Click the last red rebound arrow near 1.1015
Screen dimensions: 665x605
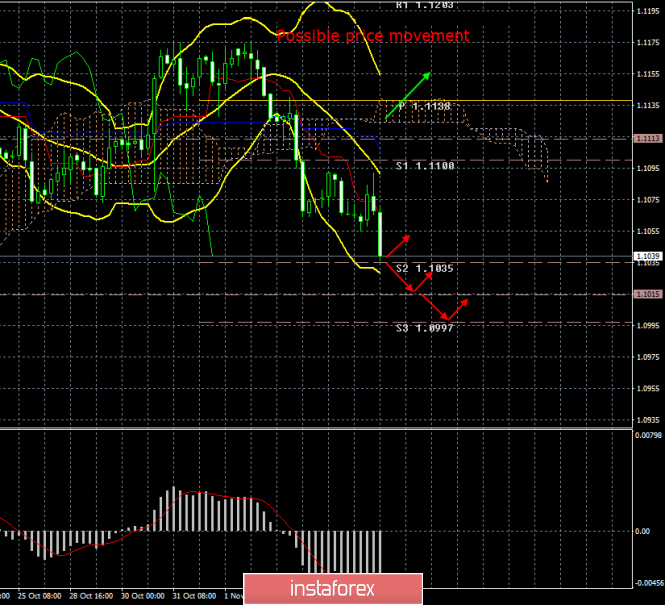tap(458, 309)
